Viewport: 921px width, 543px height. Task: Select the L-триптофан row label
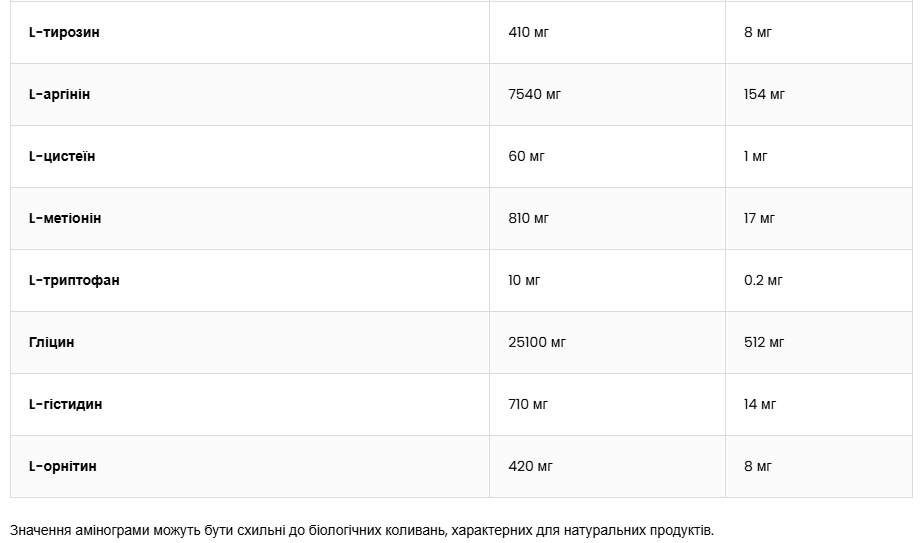(74, 280)
